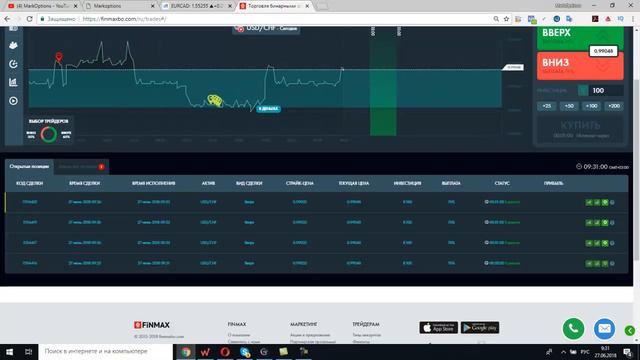Open trade code link in fourth table row
Screen dimensions: 640x360
(30, 263)
